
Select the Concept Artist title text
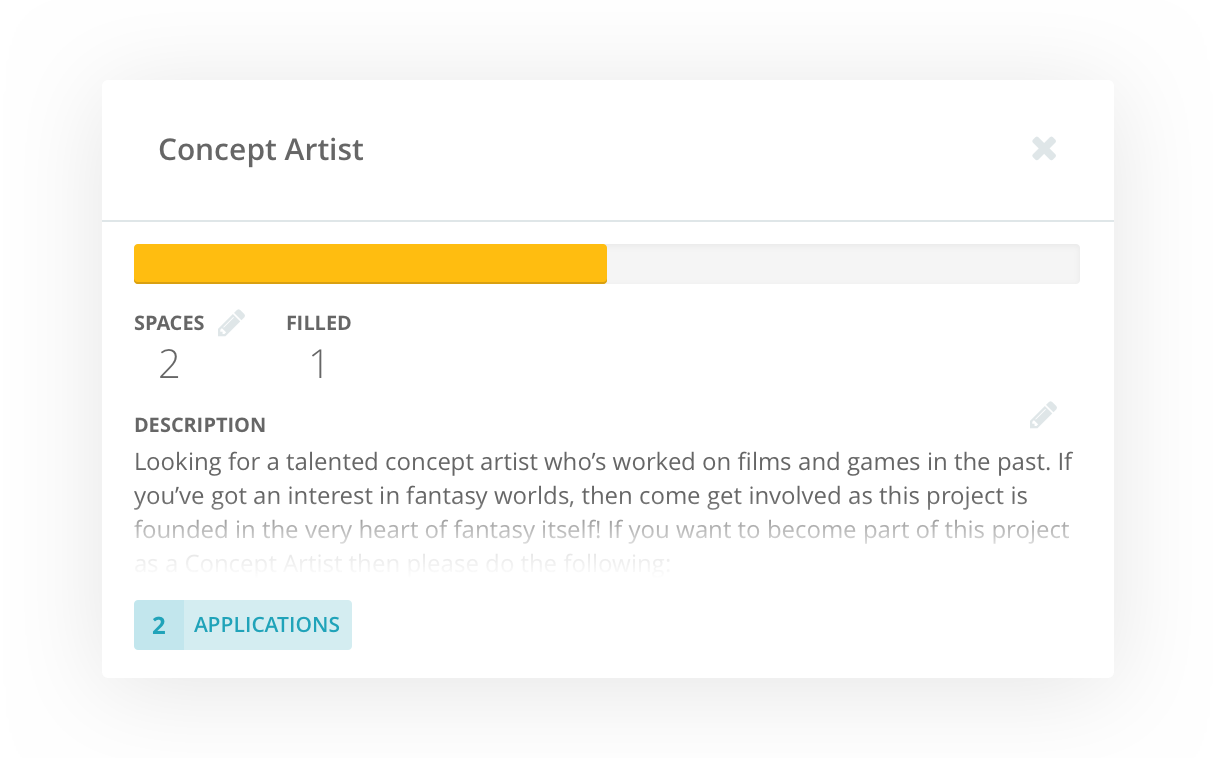[x=261, y=149]
